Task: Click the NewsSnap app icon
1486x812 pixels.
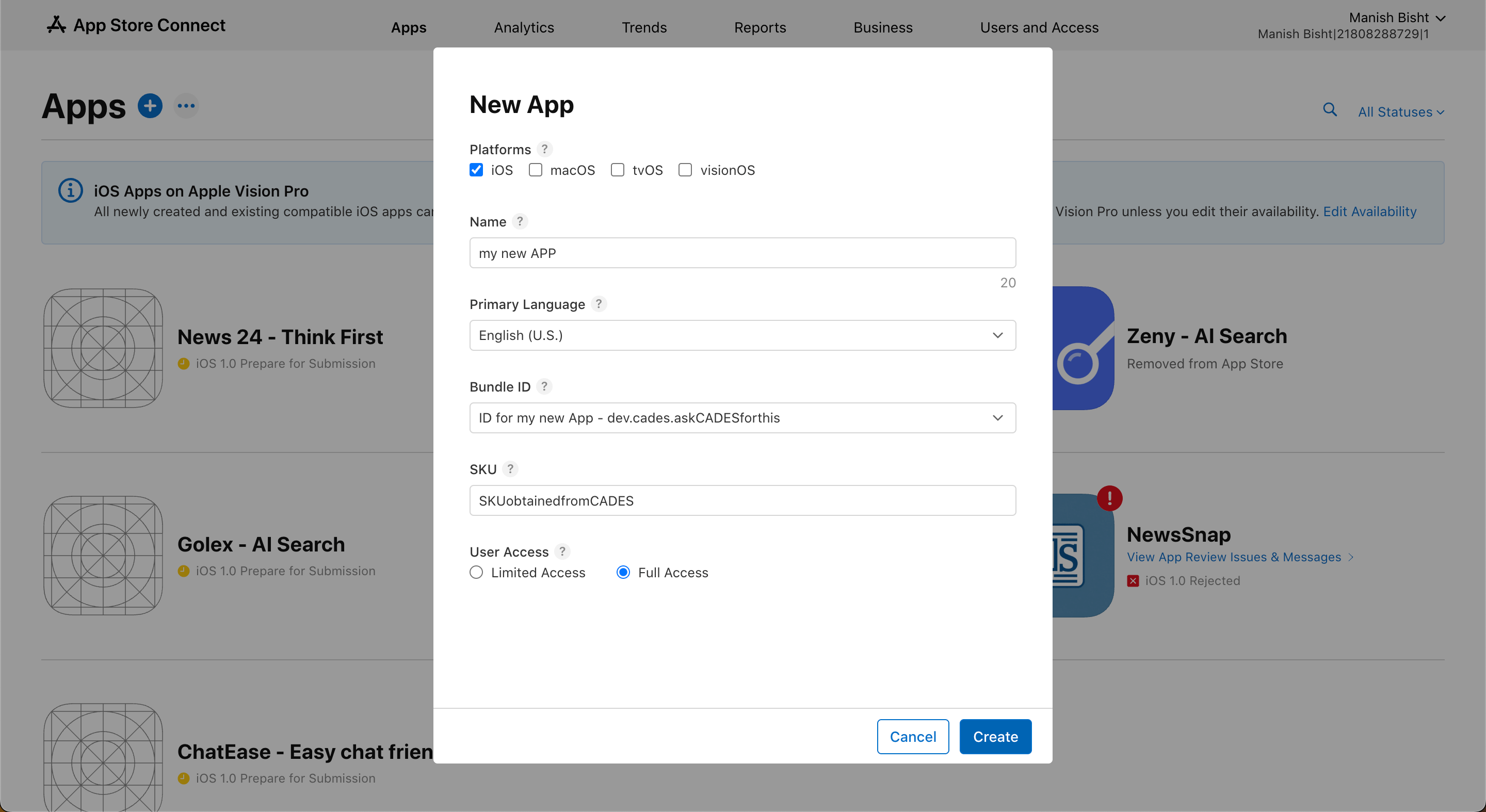Action: 1083,556
